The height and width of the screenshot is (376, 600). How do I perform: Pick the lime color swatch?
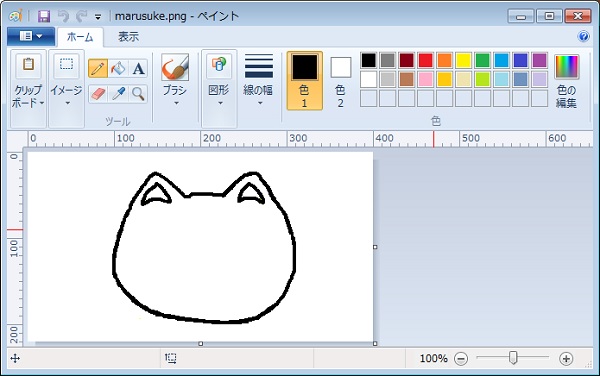(483, 79)
